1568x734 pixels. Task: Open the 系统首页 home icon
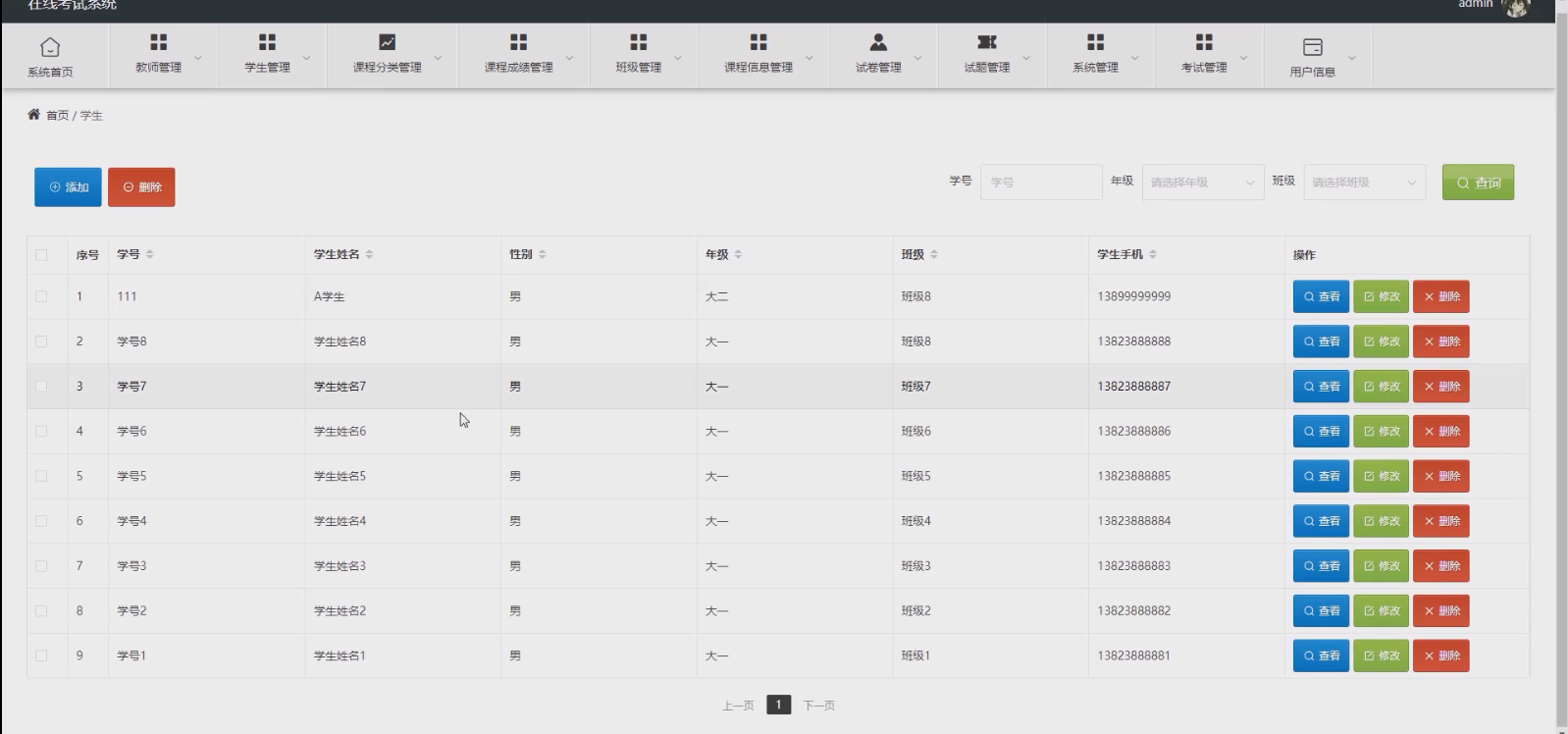(50, 46)
